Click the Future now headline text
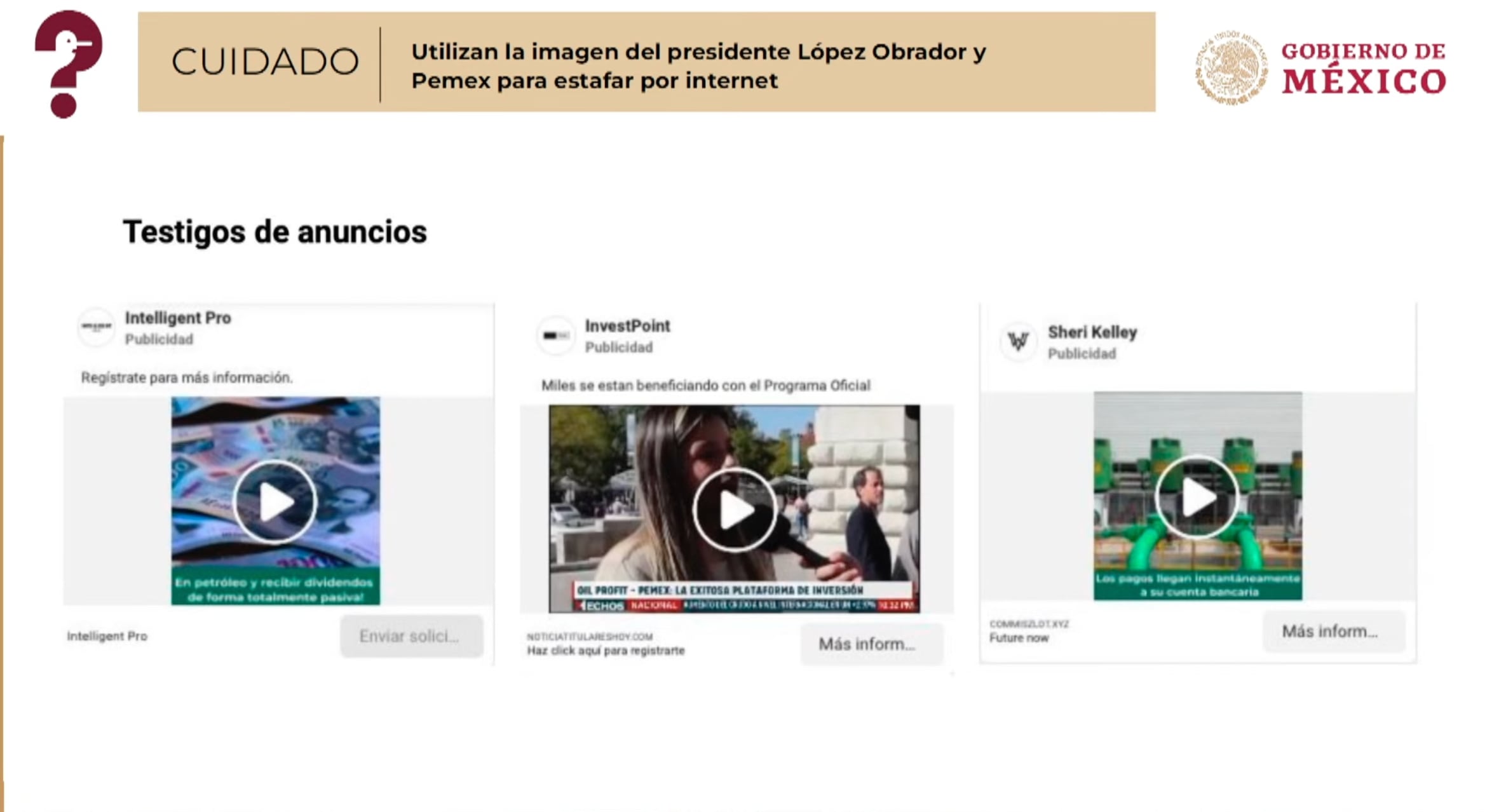The image size is (1492, 812). 1018,638
